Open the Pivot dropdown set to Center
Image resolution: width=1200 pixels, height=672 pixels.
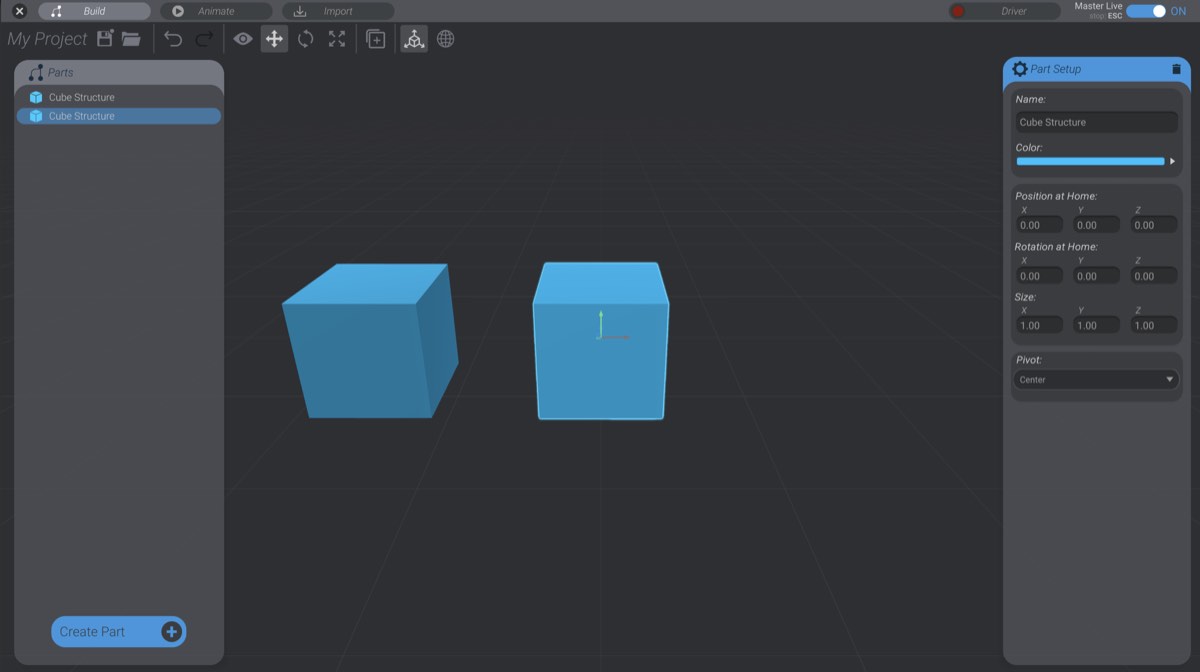pyautogui.click(x=1095, y=380)
